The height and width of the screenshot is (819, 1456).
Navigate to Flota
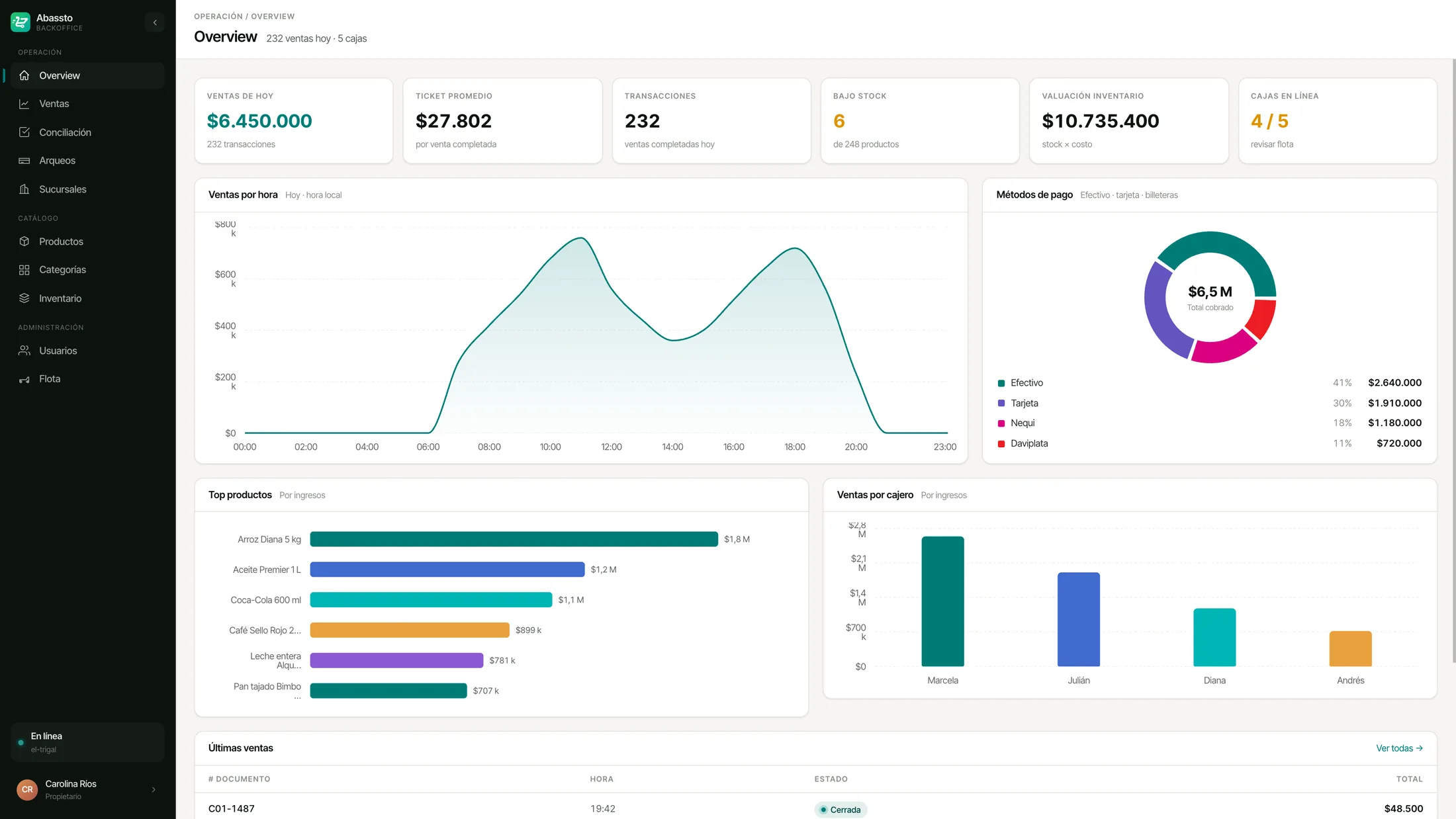coord(87,379)
